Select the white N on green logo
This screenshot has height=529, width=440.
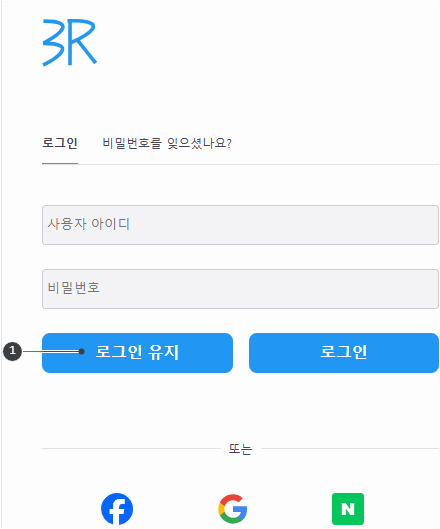coord(348,509)
